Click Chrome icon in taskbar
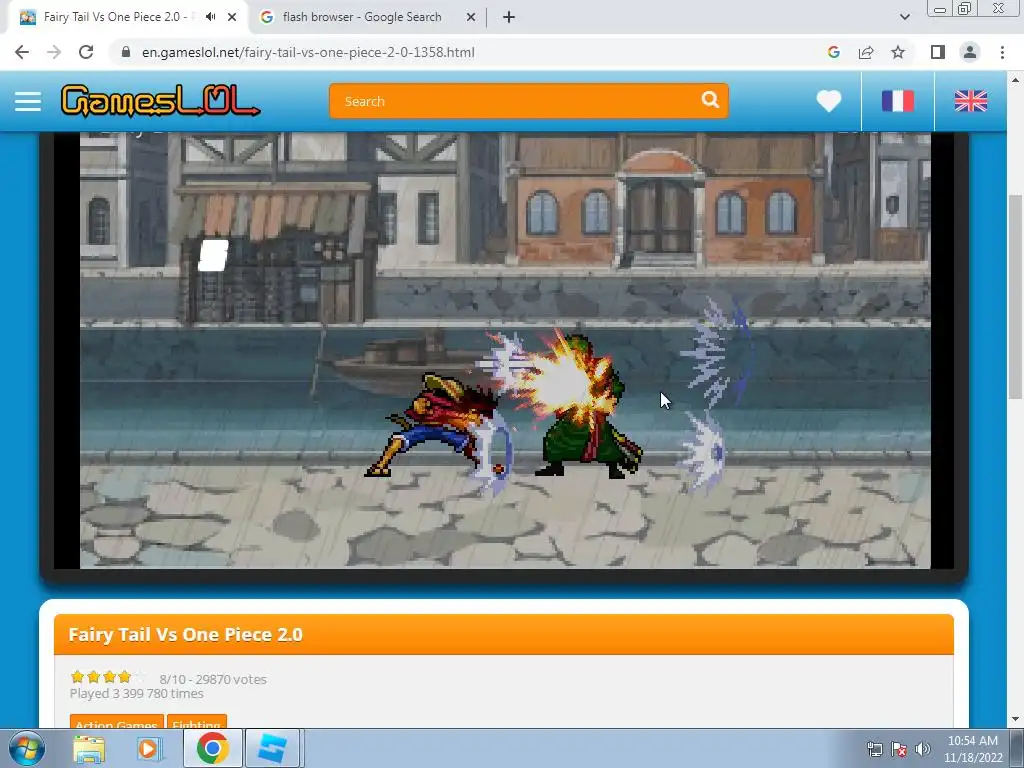 (x=213, y=748)
